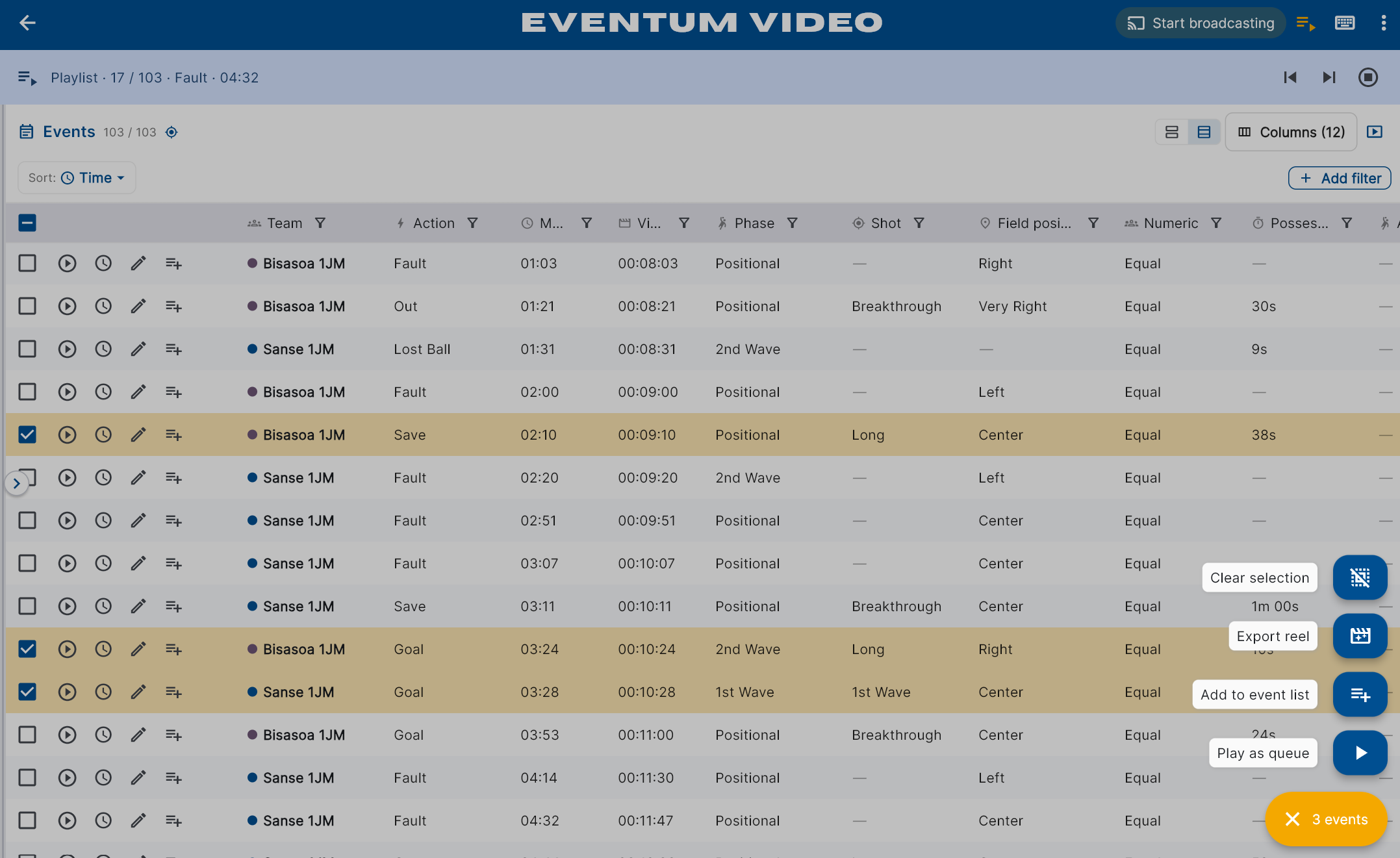
Task: Open the Shot column filter
Action: pyautogui.click(x=919, y=223)
